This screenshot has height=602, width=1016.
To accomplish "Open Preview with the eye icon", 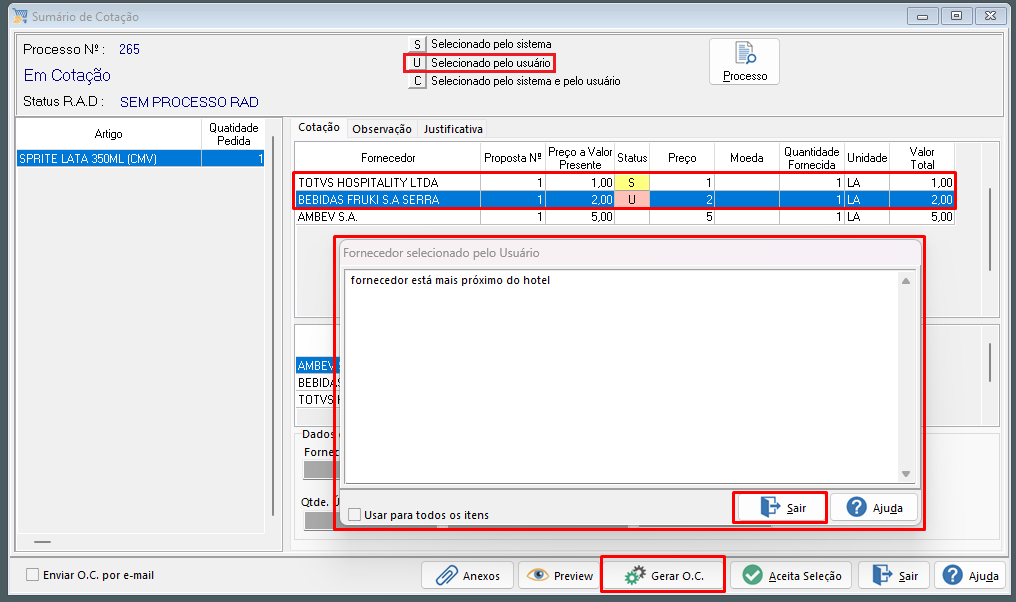I will click(x=559, y=575).
